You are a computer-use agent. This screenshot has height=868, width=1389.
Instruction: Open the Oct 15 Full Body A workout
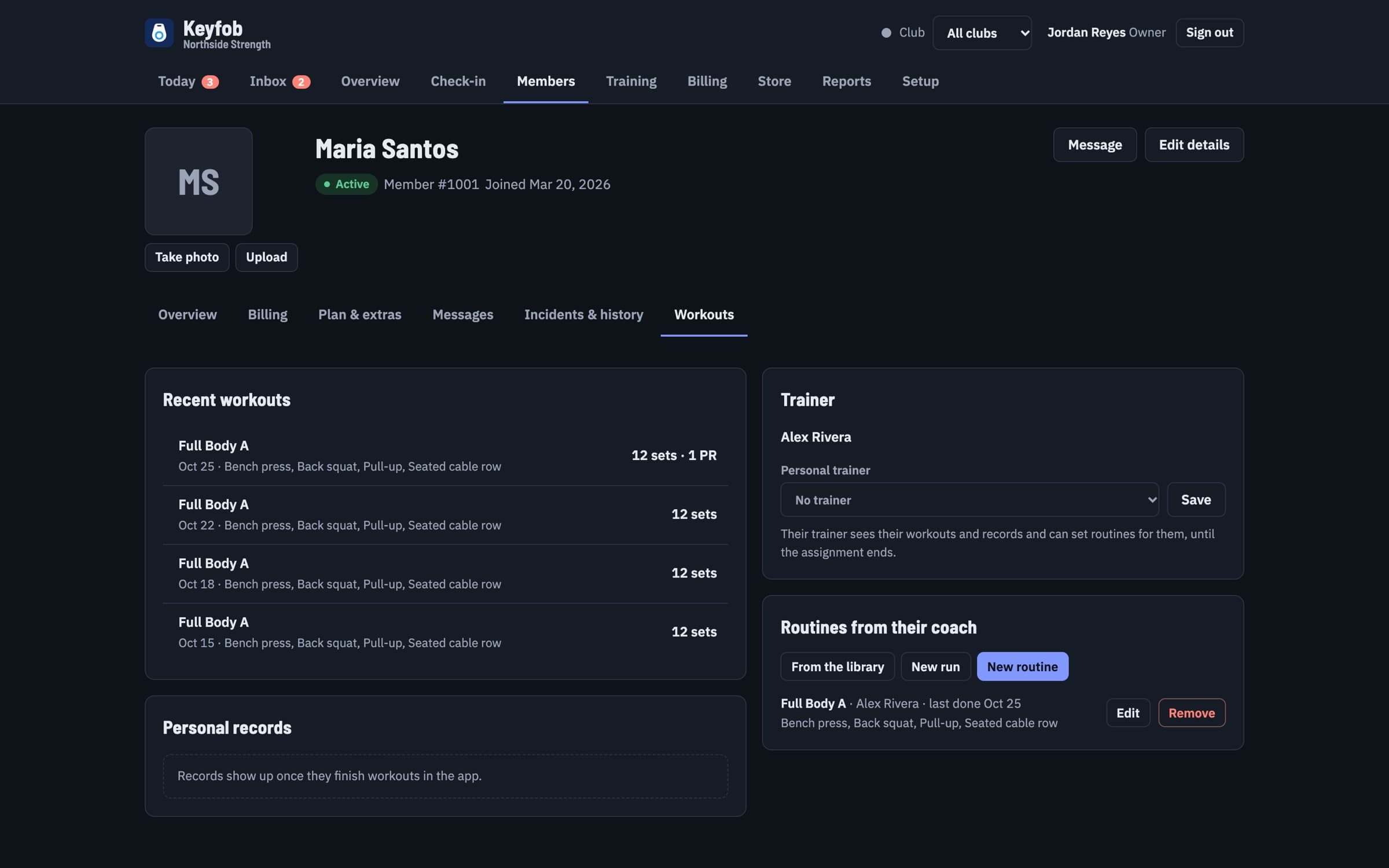point(445,632)
